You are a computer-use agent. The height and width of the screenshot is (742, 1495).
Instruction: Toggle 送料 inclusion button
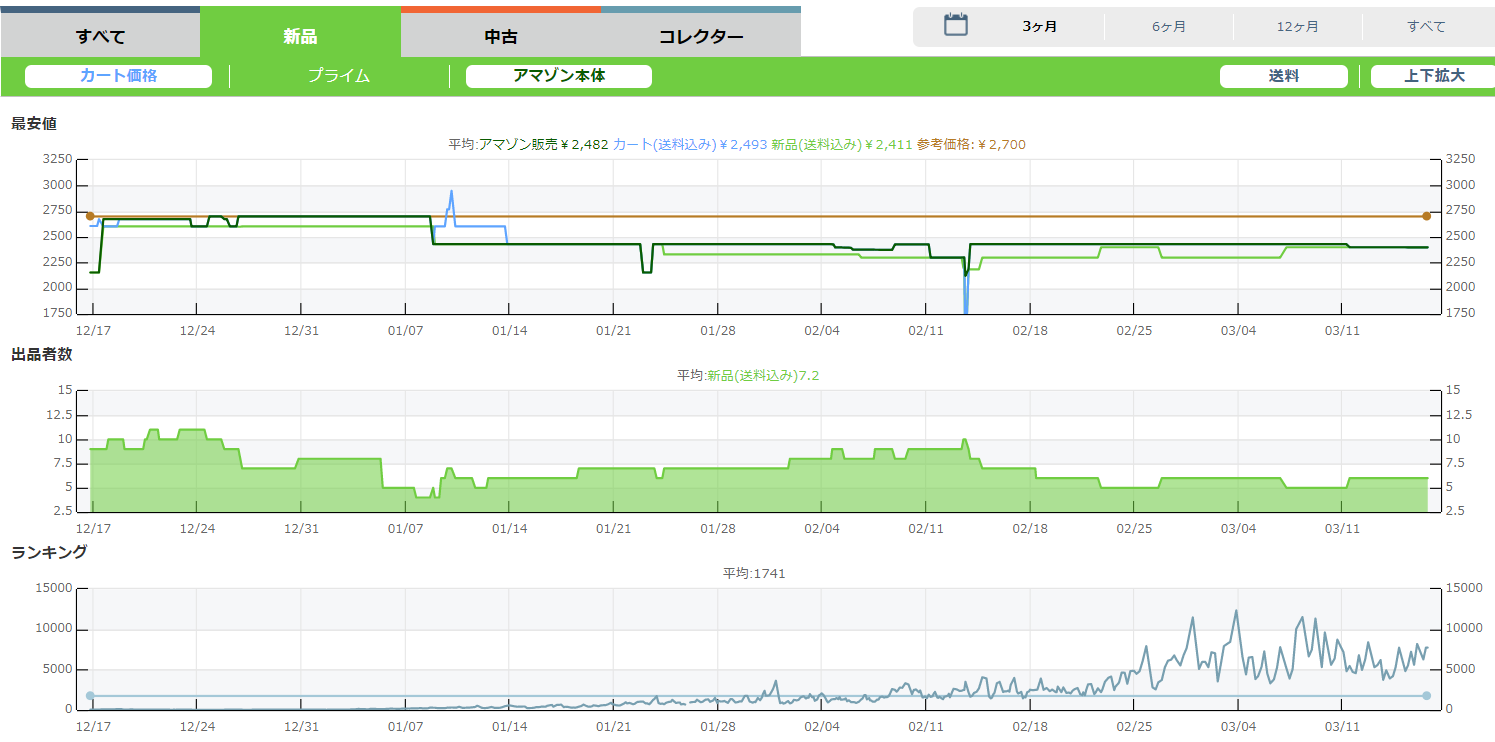pyautogui.click(x=1283, y=76)
